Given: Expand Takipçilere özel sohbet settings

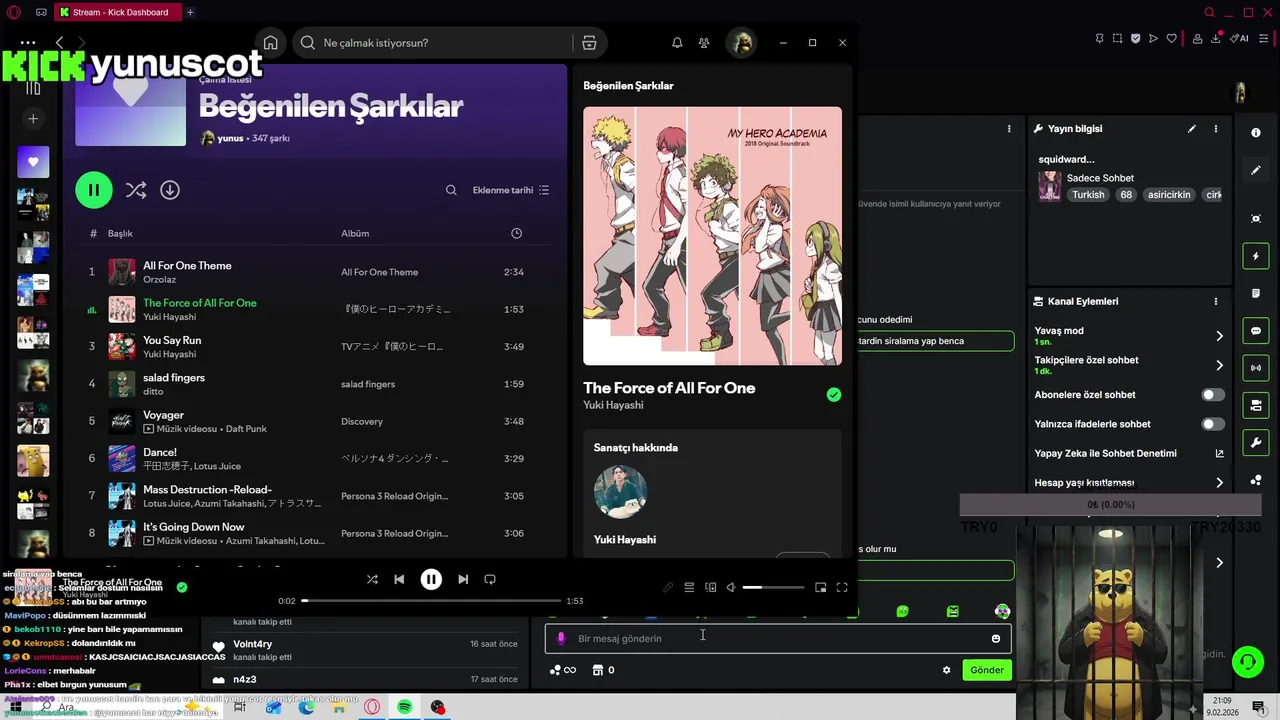Looking at the screenshot, I should [x=1219, y=365].
